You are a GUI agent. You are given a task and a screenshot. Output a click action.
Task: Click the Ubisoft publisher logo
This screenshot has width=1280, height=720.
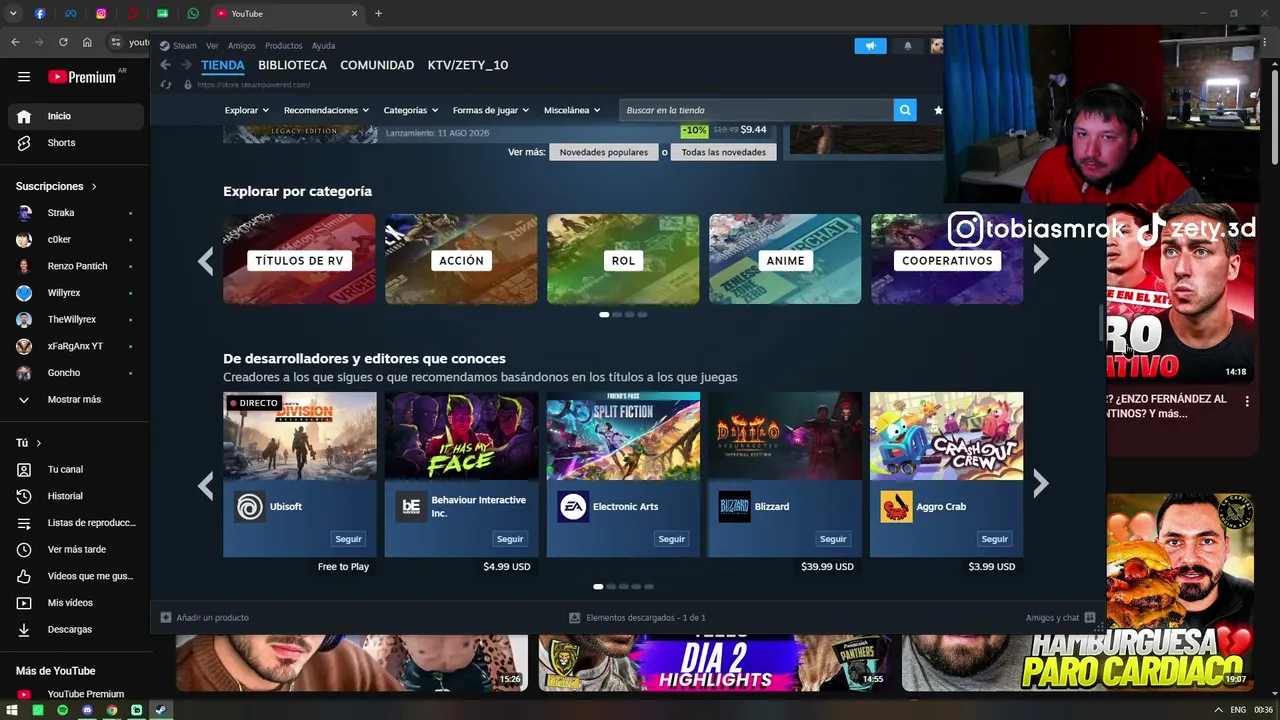click(250, 507)
